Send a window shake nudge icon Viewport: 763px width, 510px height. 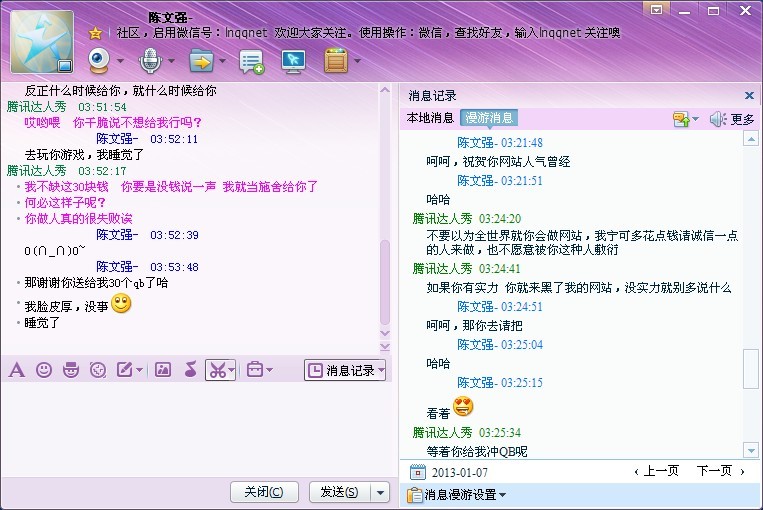(98, 370)
